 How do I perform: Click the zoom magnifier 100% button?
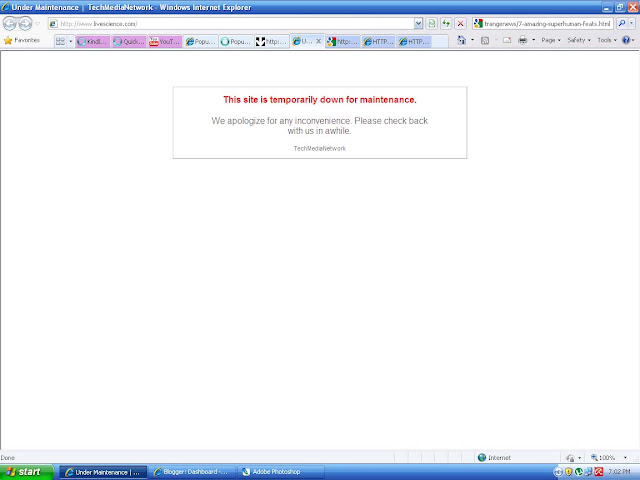click(x=603, y=458)
